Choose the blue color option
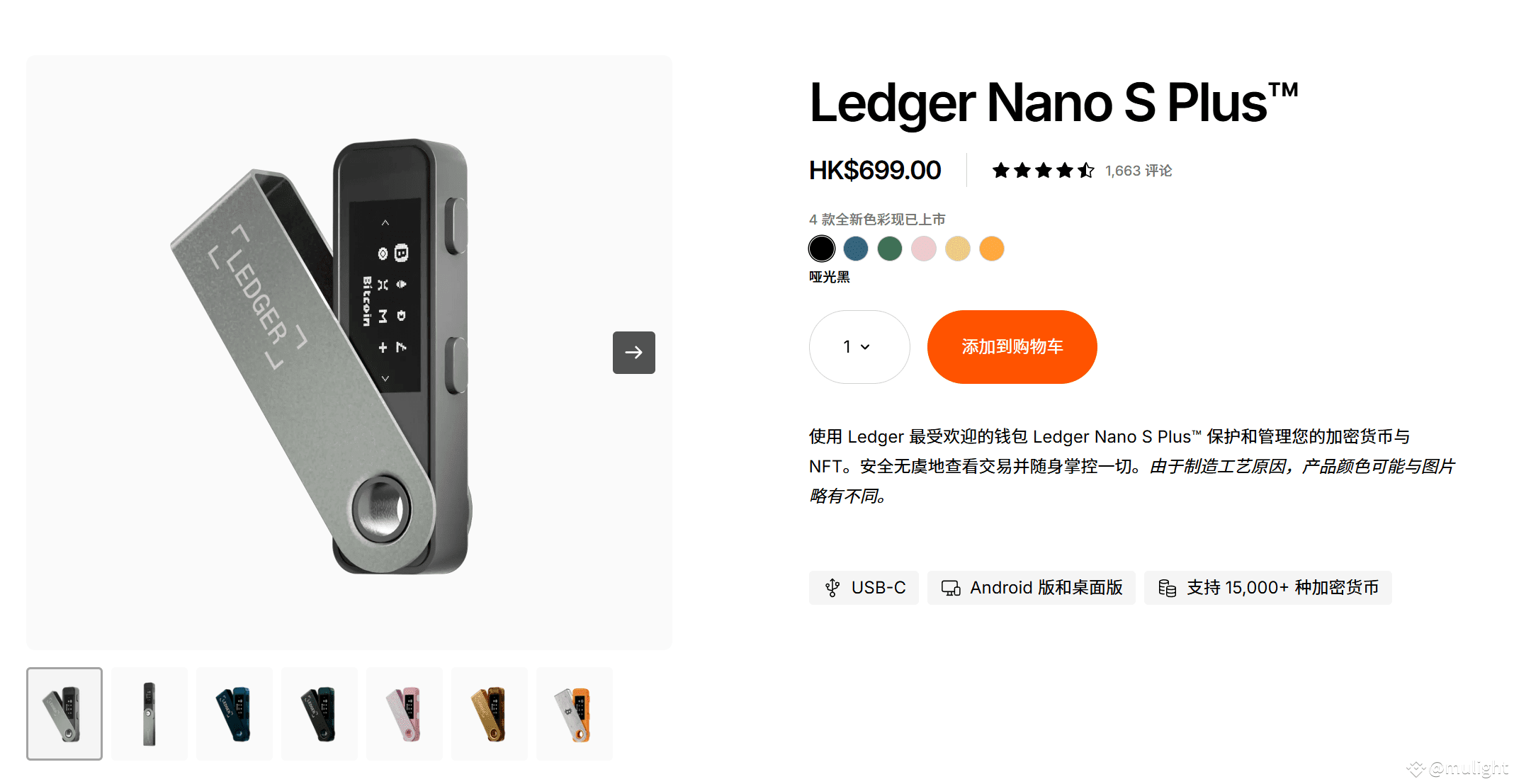Image resolution: width=1514 pixels, height=784 pixels. coord(856,249)
